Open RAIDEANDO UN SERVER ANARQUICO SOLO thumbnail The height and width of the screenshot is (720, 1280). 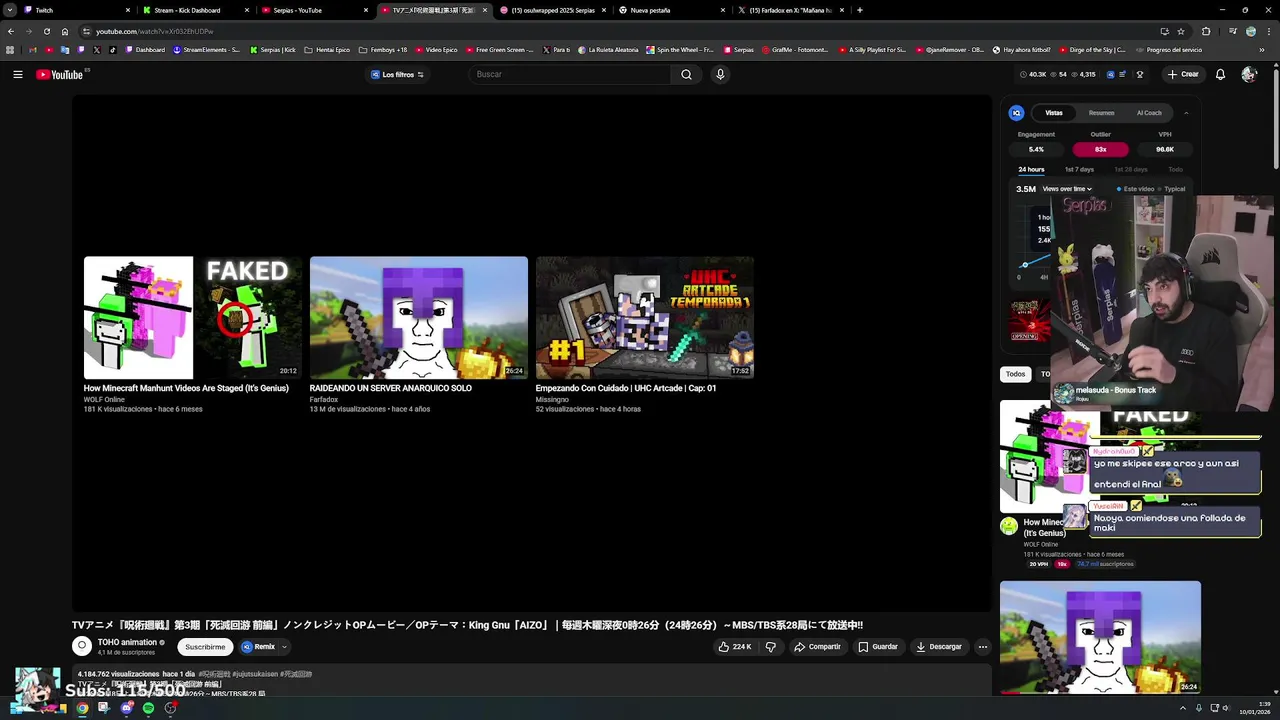[x=418, y=317]
